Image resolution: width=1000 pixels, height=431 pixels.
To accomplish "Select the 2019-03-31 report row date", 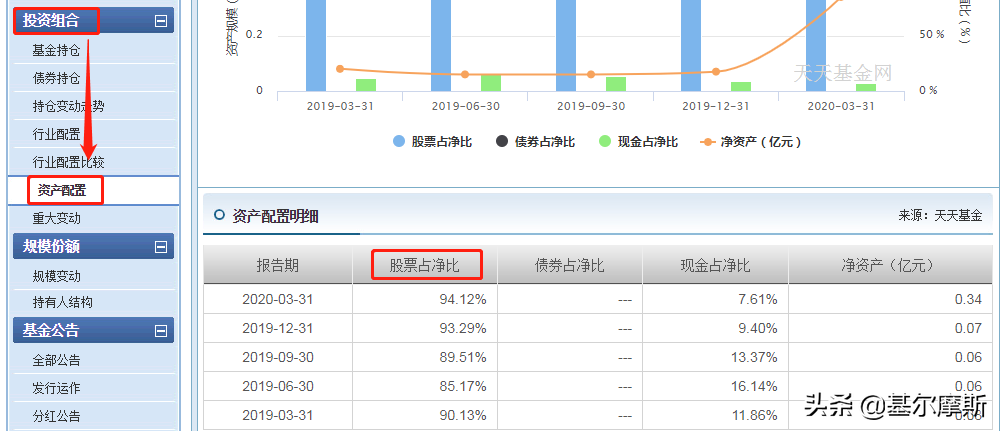I will 277,415.
